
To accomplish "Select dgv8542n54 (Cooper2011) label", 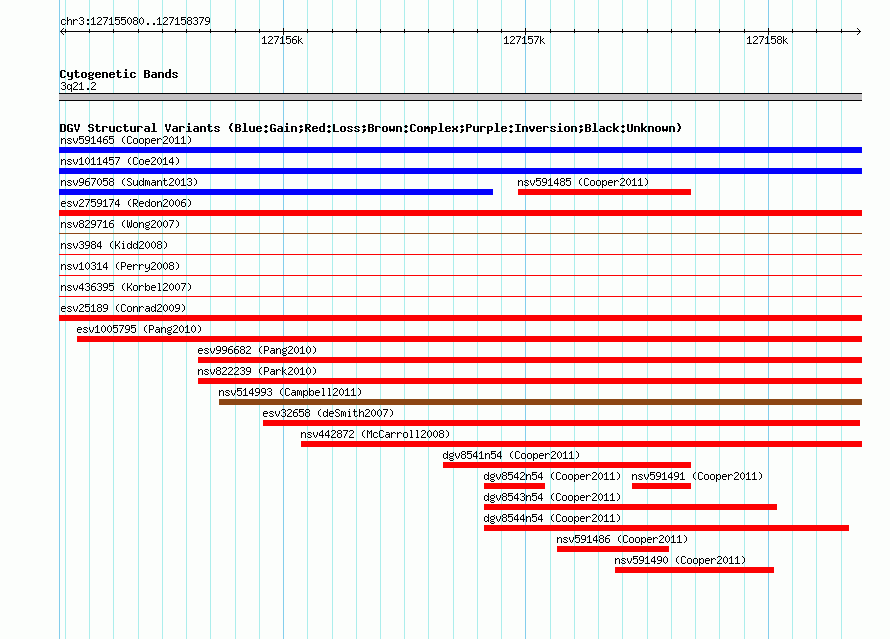I will pos(552,476).
